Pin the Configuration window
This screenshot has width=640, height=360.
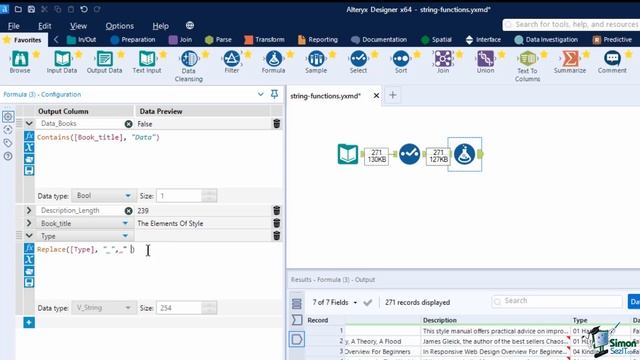(x=274, y=94)
